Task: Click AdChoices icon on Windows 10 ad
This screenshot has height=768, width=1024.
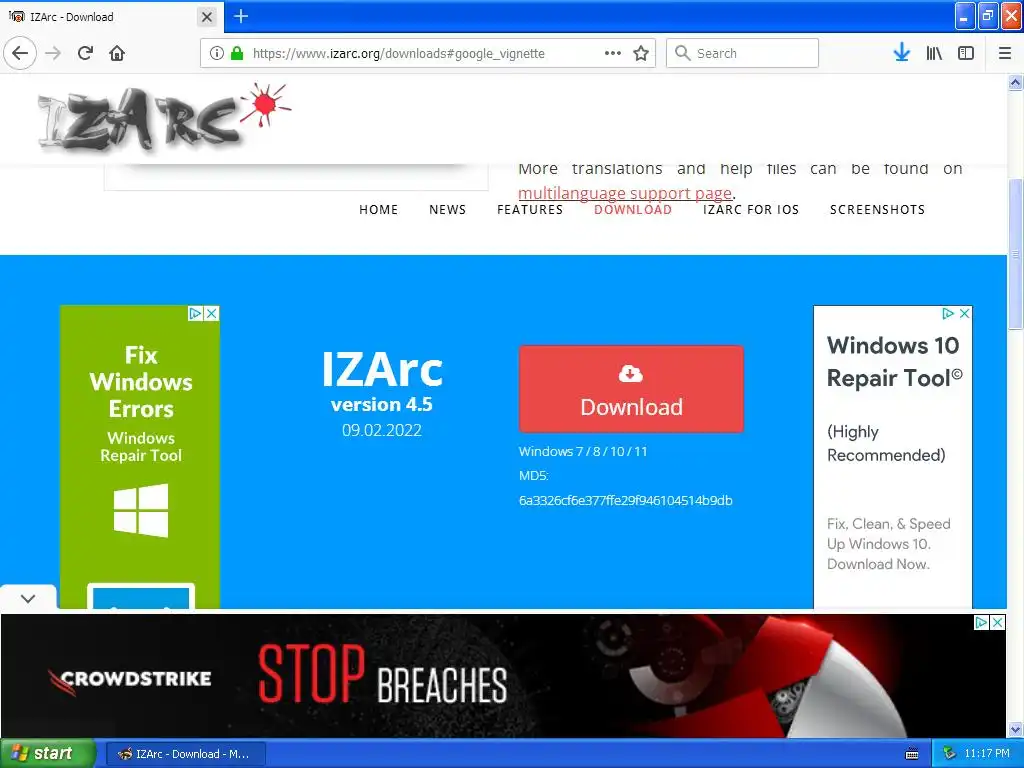Action: (x=948, y=313)
